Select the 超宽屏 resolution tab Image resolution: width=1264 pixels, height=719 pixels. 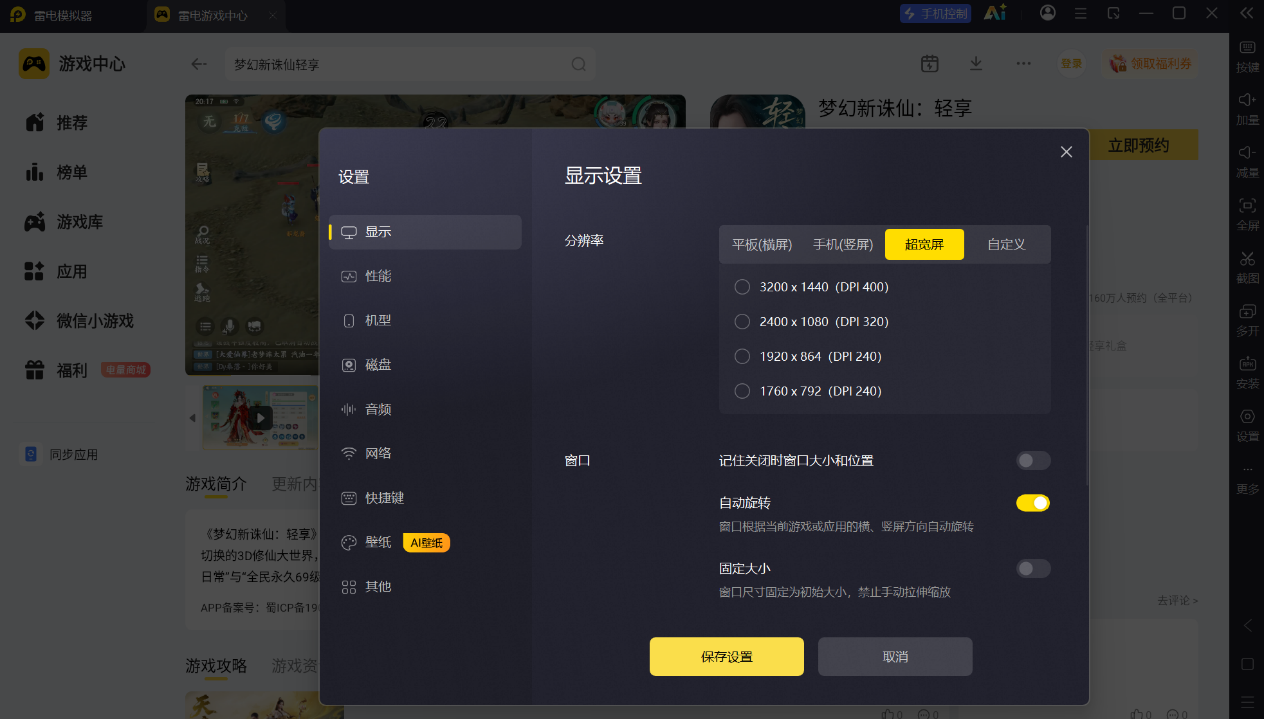924,244
